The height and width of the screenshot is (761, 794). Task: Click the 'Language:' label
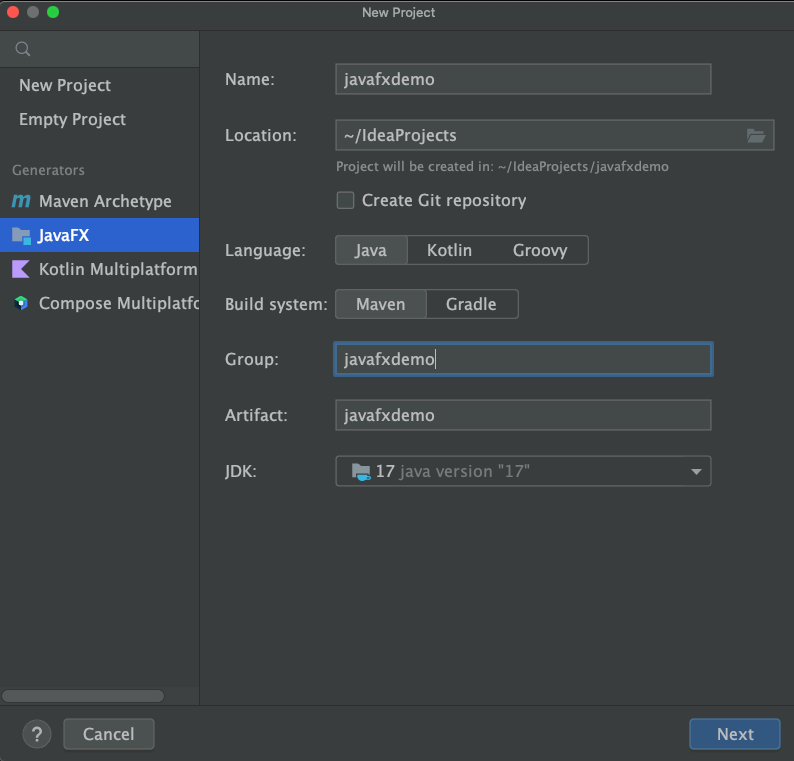265,250
